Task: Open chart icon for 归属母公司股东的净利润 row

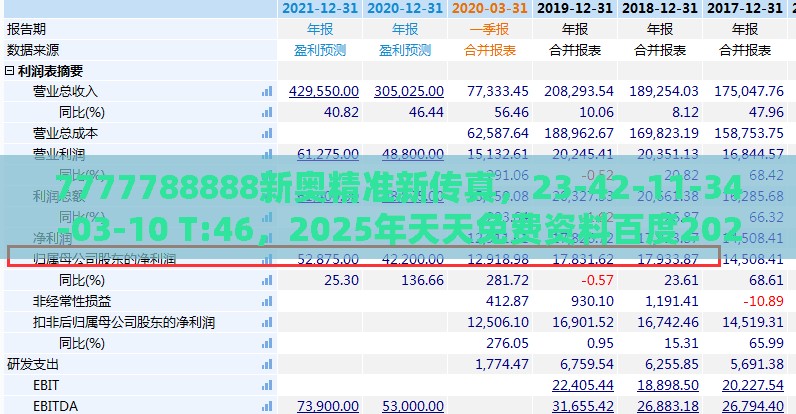Action: point(267,260)
